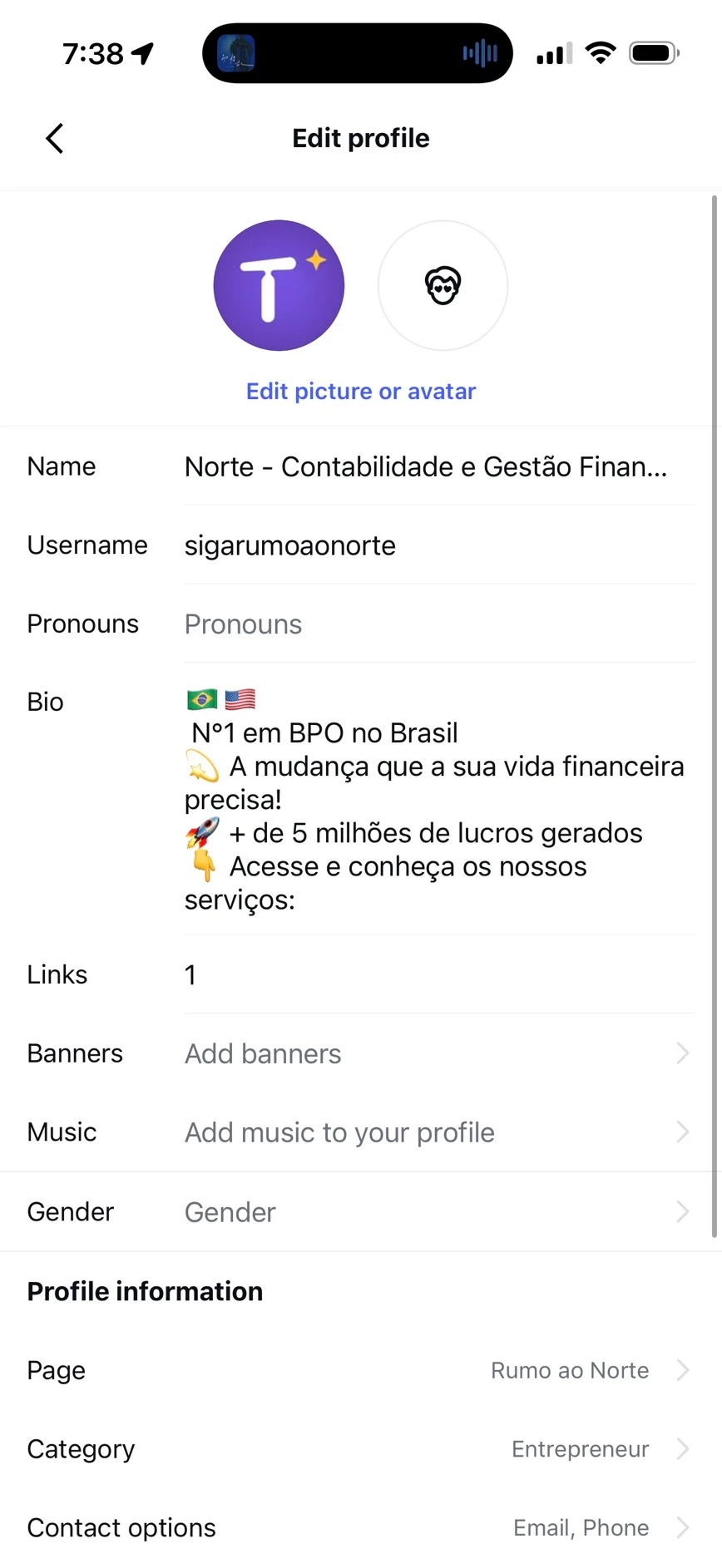Screen dimensions: 722x1568
Task: Open Contact options Email, Phone
Action: (361, 1527)
